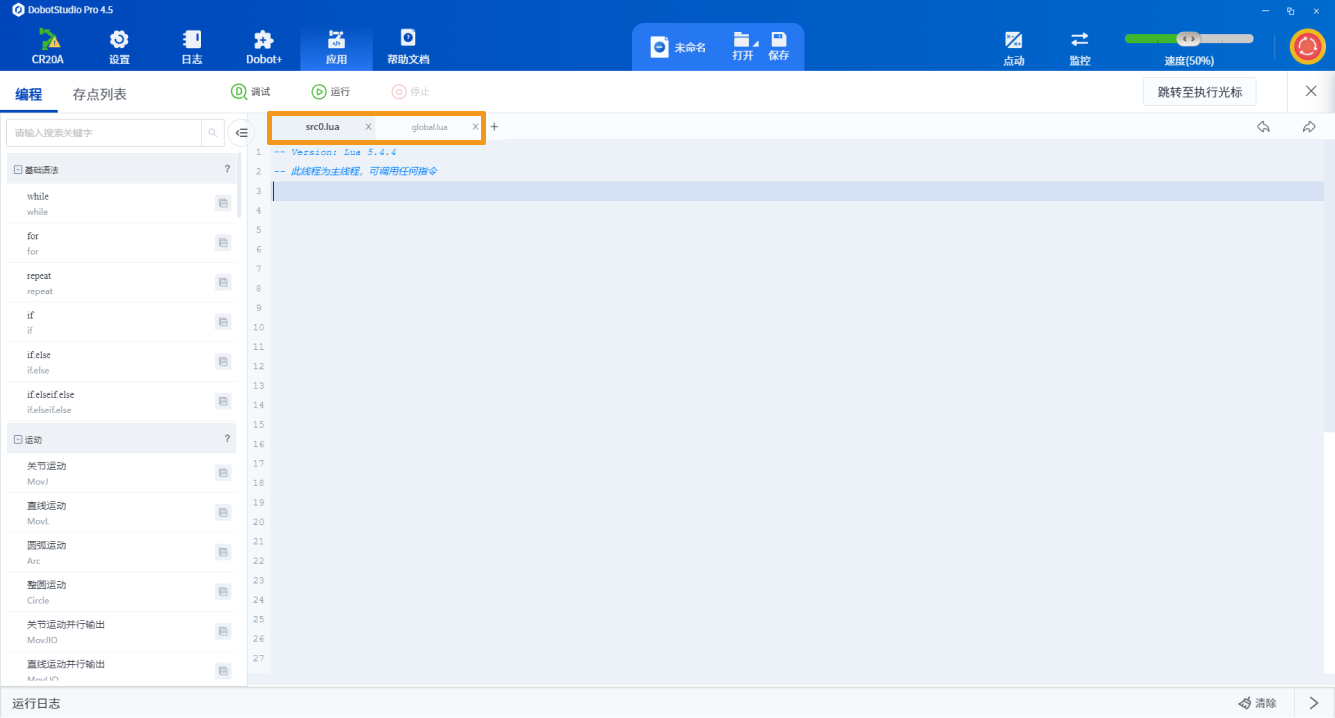Switch to the 存点列表 tab
Screen dimensions: 1335x718
pyautogui.click(x=99, y=95)
